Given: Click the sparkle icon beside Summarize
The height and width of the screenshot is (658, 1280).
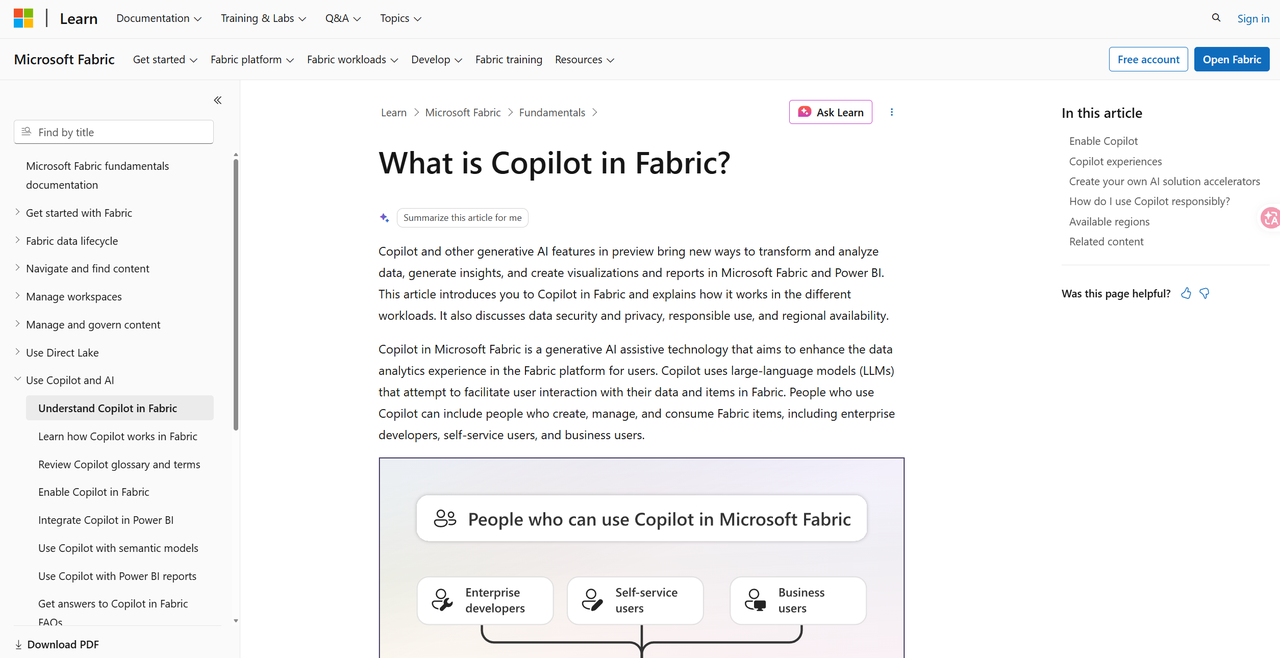Looking at the screenshot, I should click(384, 217).
